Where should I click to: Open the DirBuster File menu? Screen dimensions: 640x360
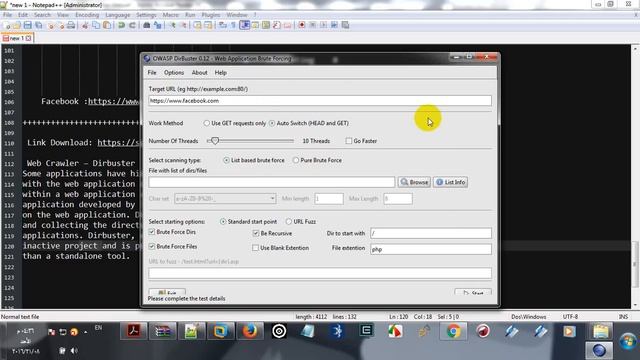click(x=152, y=73)
